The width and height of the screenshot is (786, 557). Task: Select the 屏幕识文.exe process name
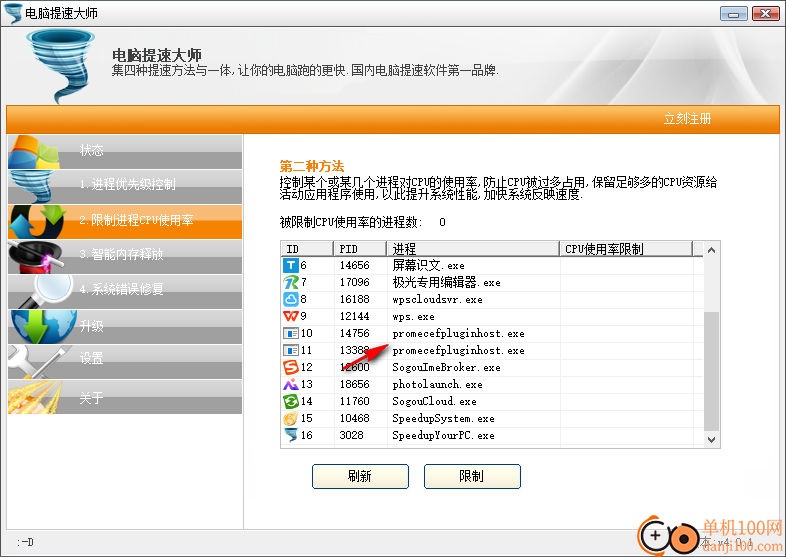click(x=429, y=265)
